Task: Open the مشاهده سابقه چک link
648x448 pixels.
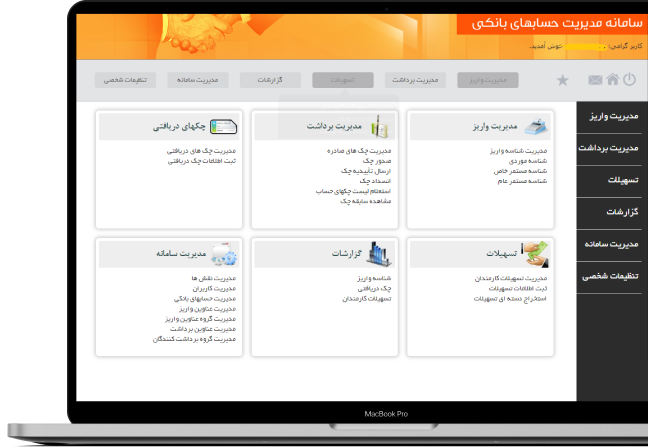Action: click(x=365, y=201)
